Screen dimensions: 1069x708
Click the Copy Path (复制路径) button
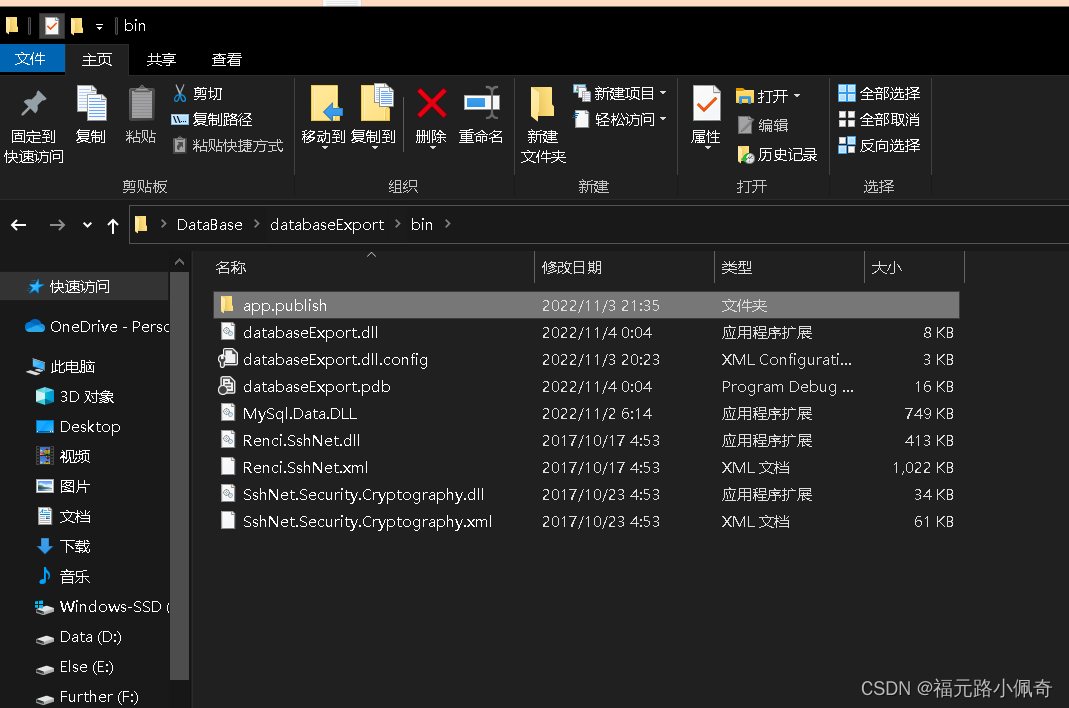212,119
